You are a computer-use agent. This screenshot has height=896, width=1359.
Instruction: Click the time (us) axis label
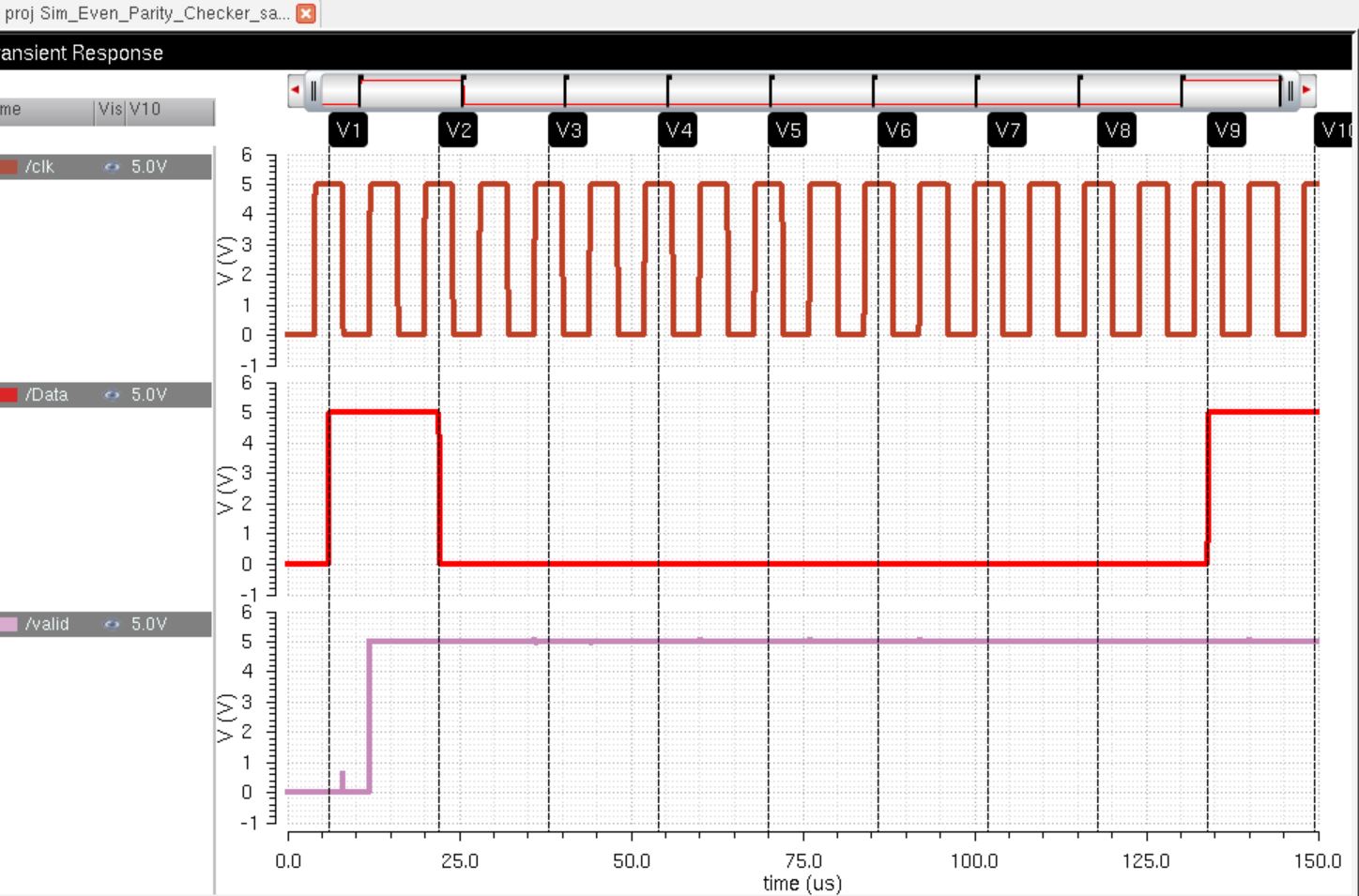(x=802, y=883)
